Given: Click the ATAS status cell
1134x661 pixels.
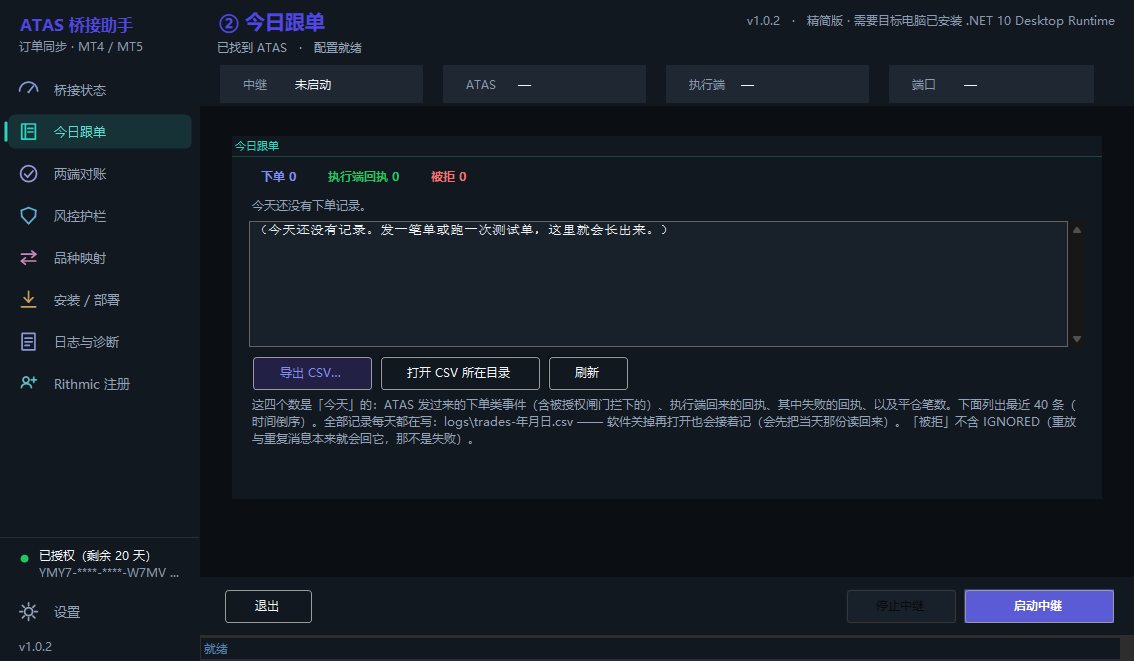Looking at the screenshot, I should click(544, 85).
